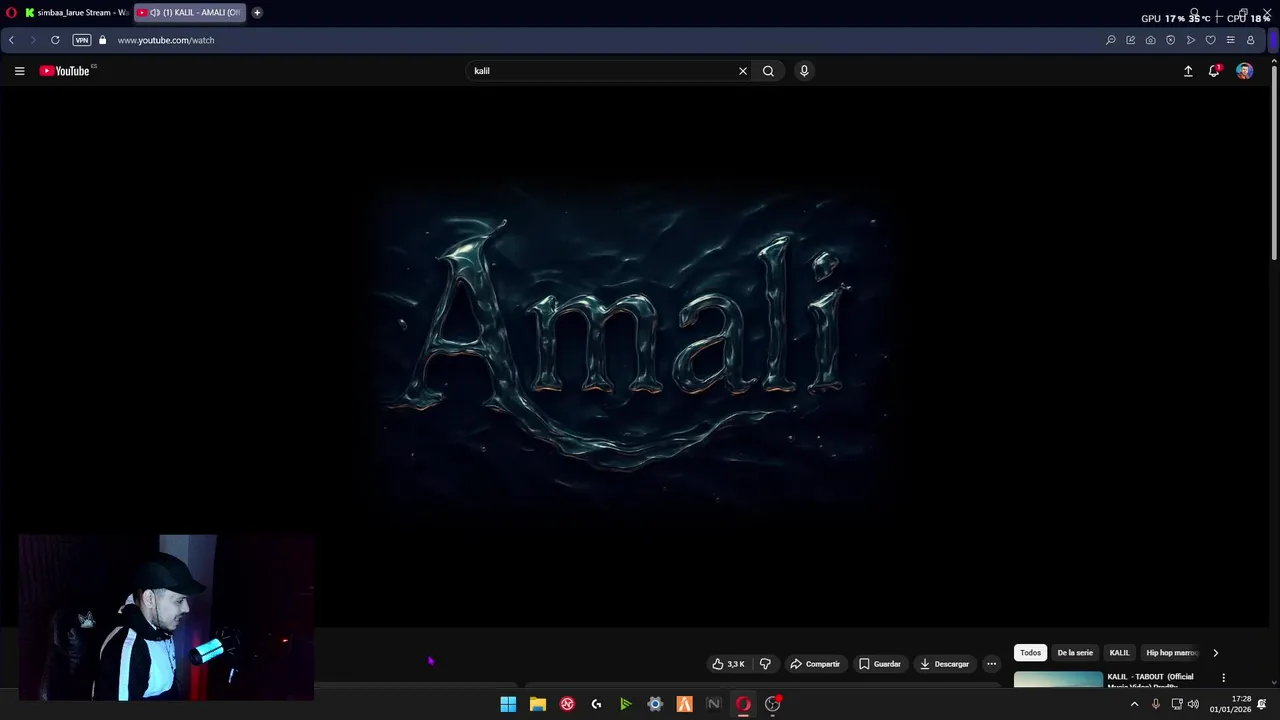Viewport: 1280px width, 720px height.
Task: Clear the YouTube search box text
Action: point(743,71)
